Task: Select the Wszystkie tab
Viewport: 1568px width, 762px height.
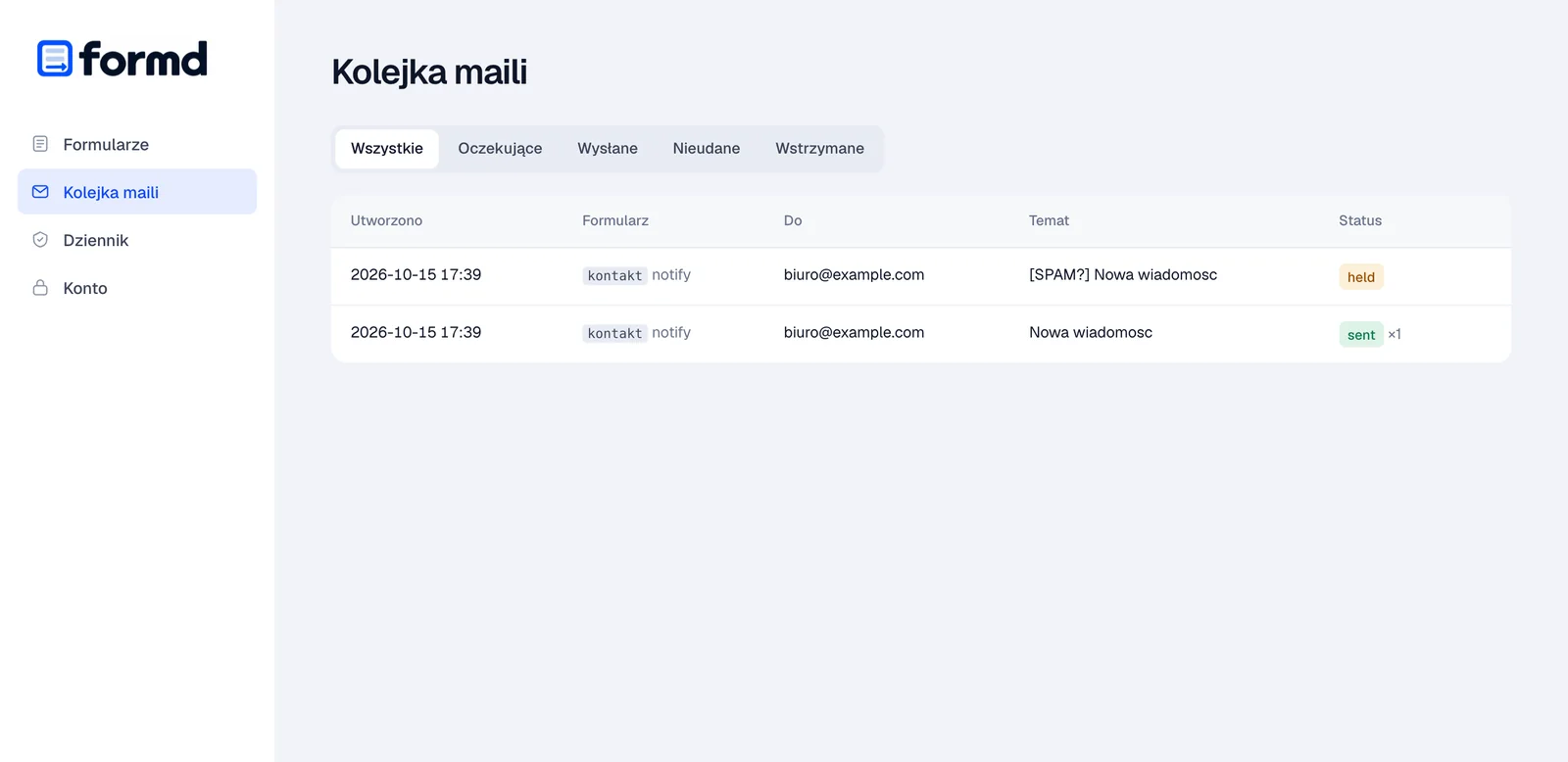Action: 387,149
